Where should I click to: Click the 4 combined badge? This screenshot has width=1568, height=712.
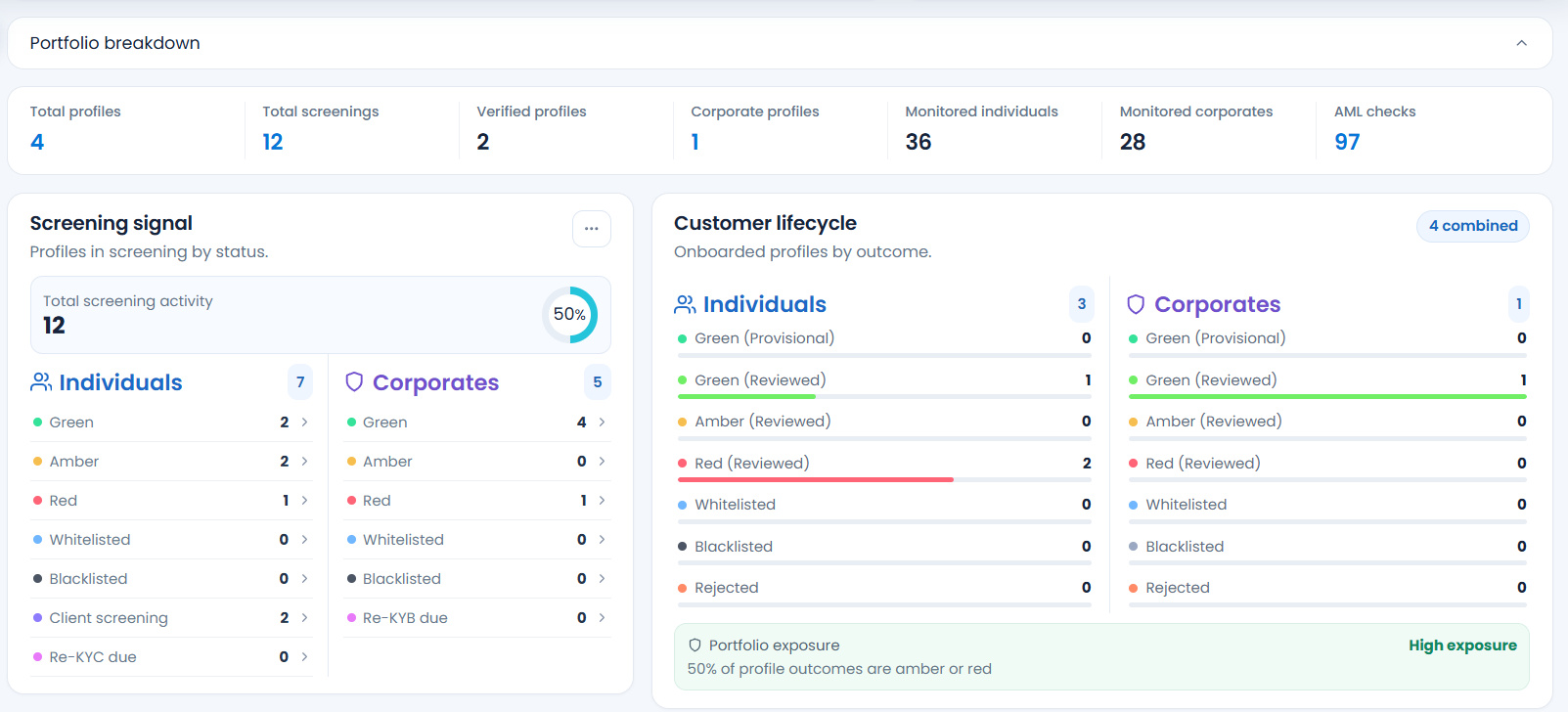1473,226
